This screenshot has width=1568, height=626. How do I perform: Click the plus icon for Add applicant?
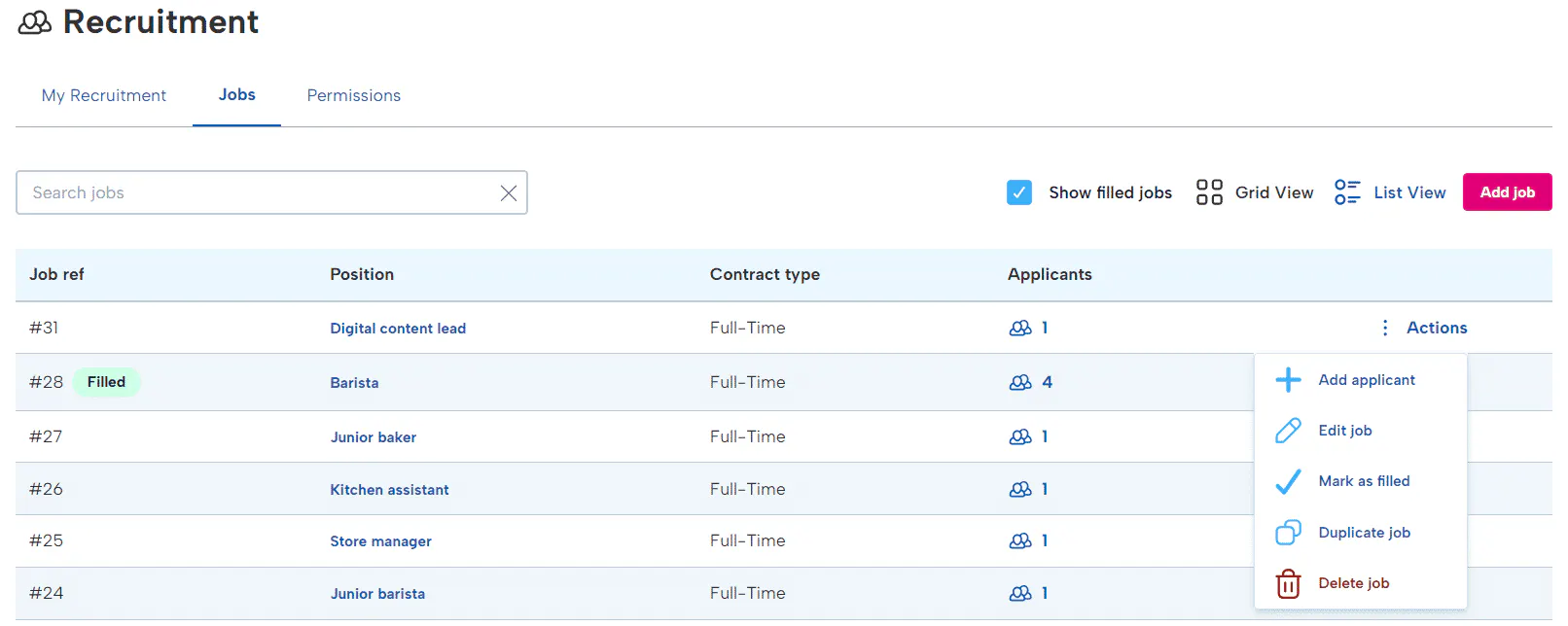[1288, 380]
